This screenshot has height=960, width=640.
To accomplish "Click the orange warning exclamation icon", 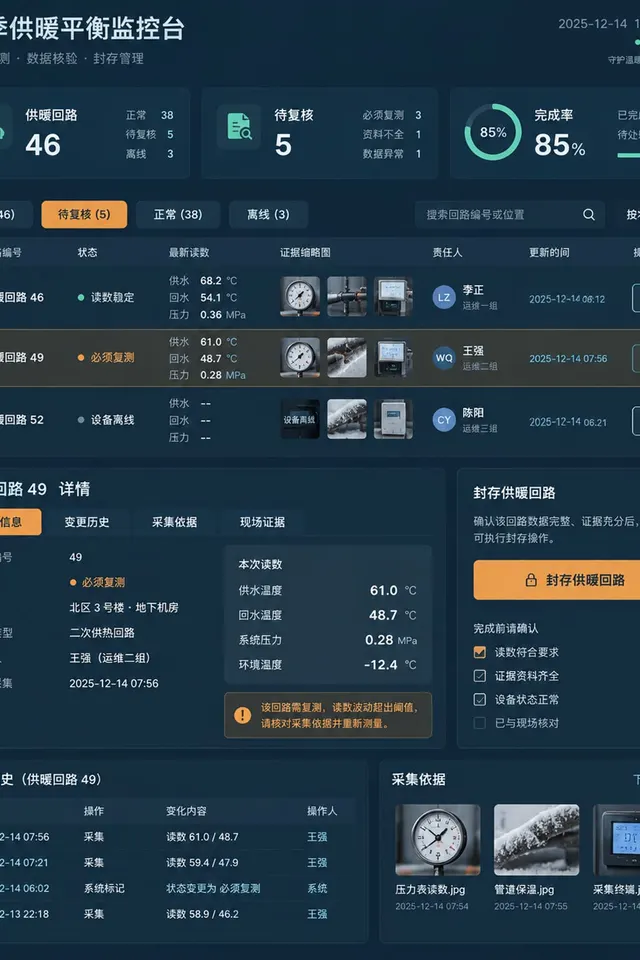I will 243,715.
